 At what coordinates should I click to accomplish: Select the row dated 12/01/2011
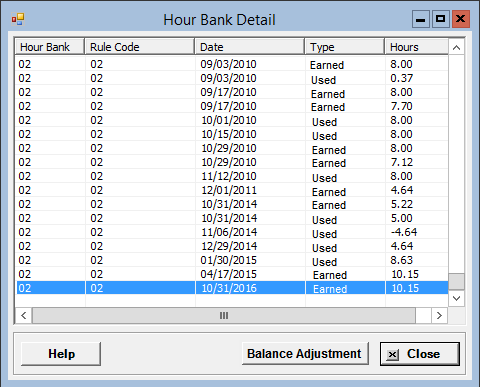(232, 190)
